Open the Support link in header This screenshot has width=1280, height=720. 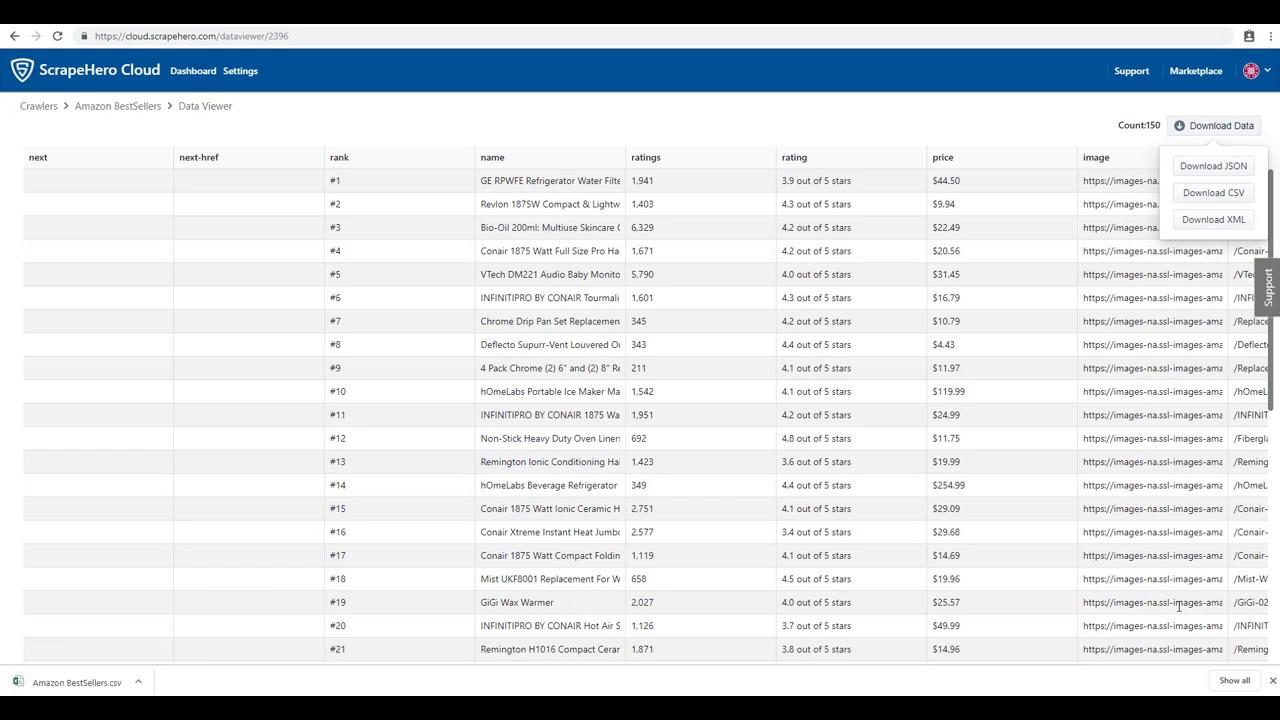click(1131, 71)
